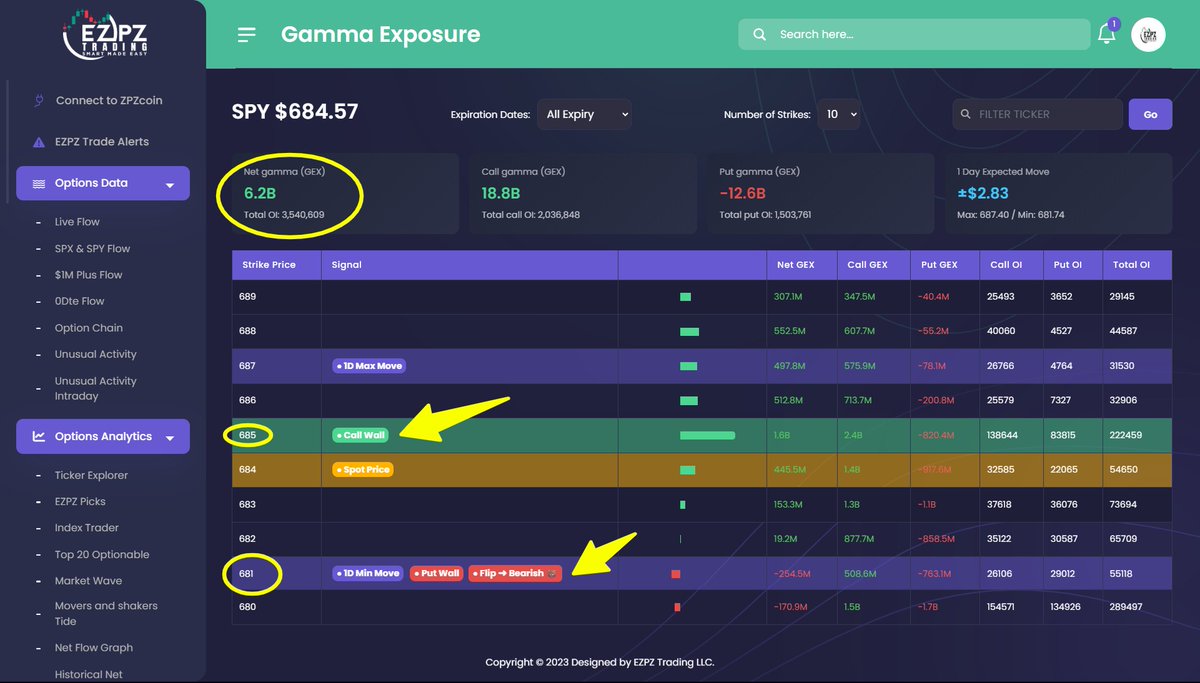Click the Put gamma -12.6B card

click(820, 193)
